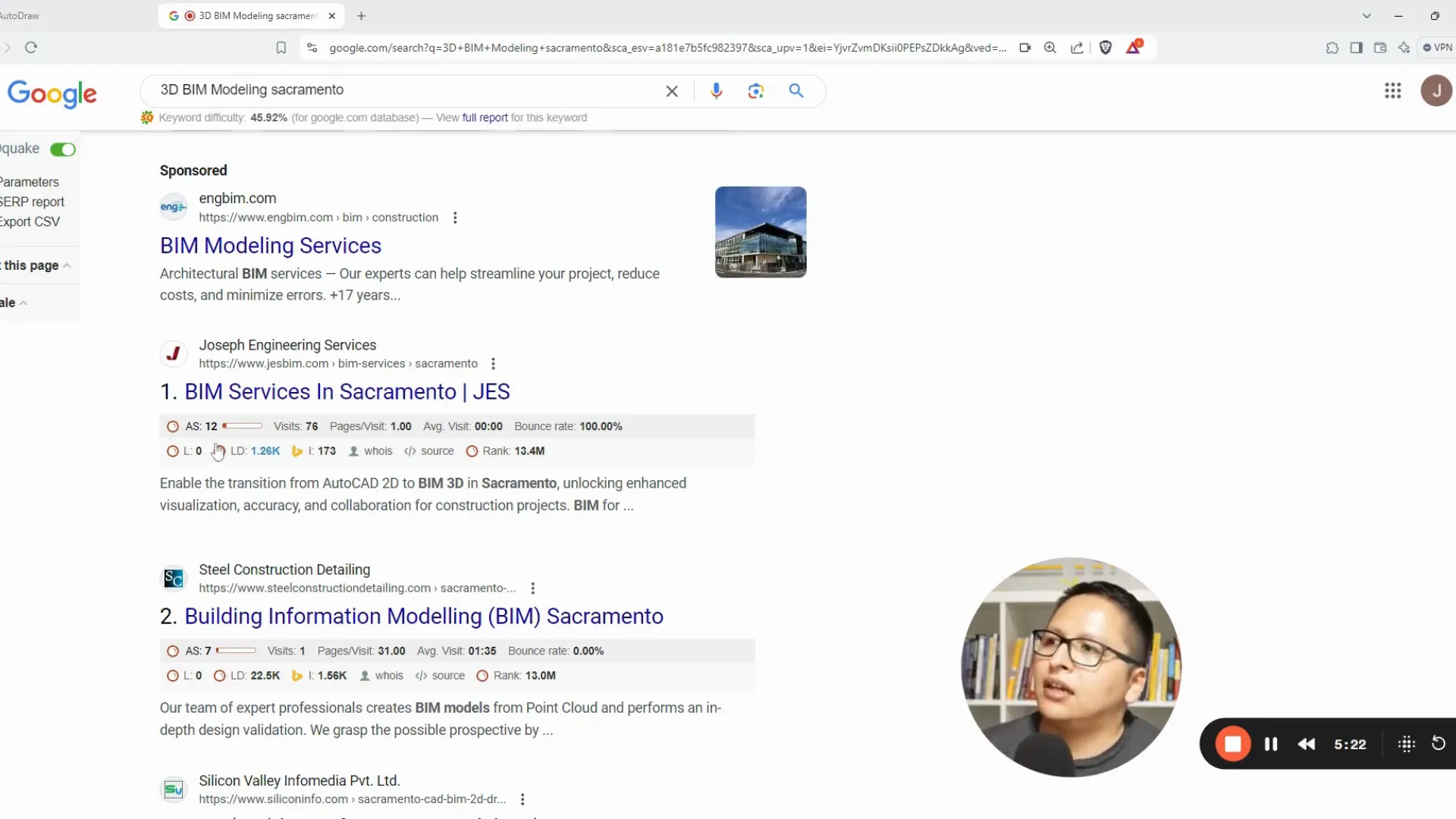
Task: Open Leo AI sparkle icon
Action: [1404, 48]
